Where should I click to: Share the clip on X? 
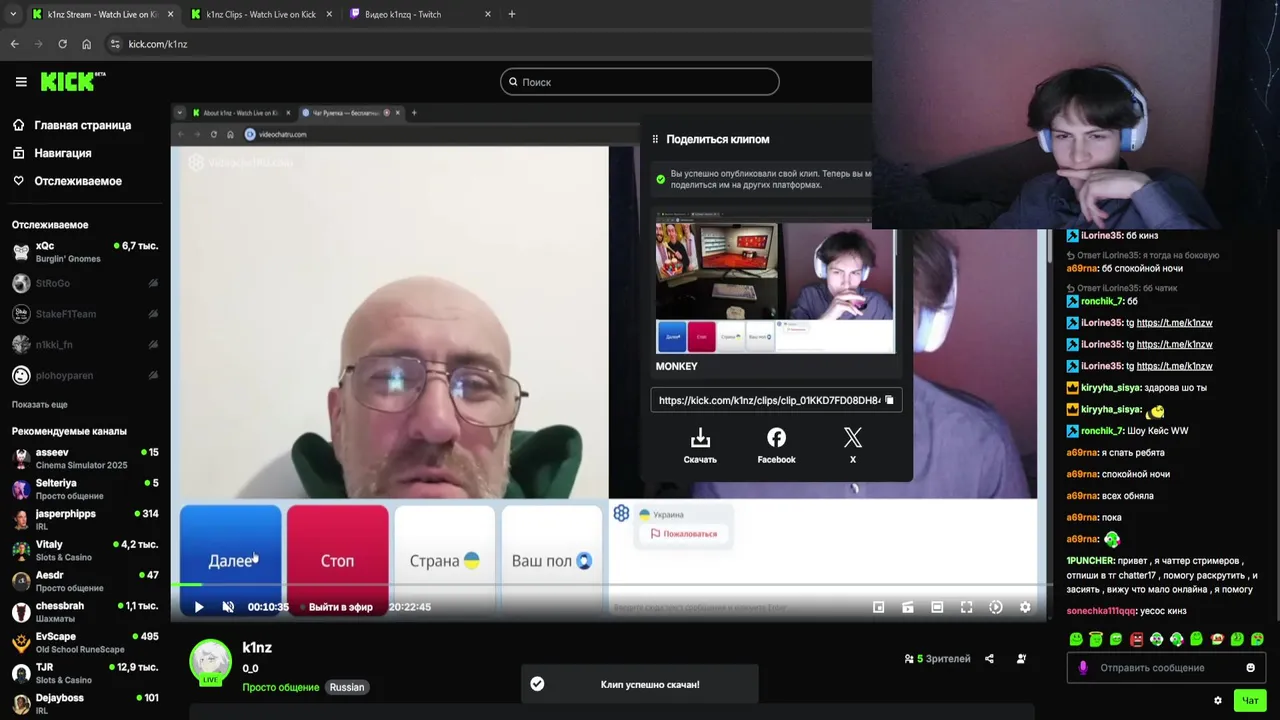click(852, 446)
